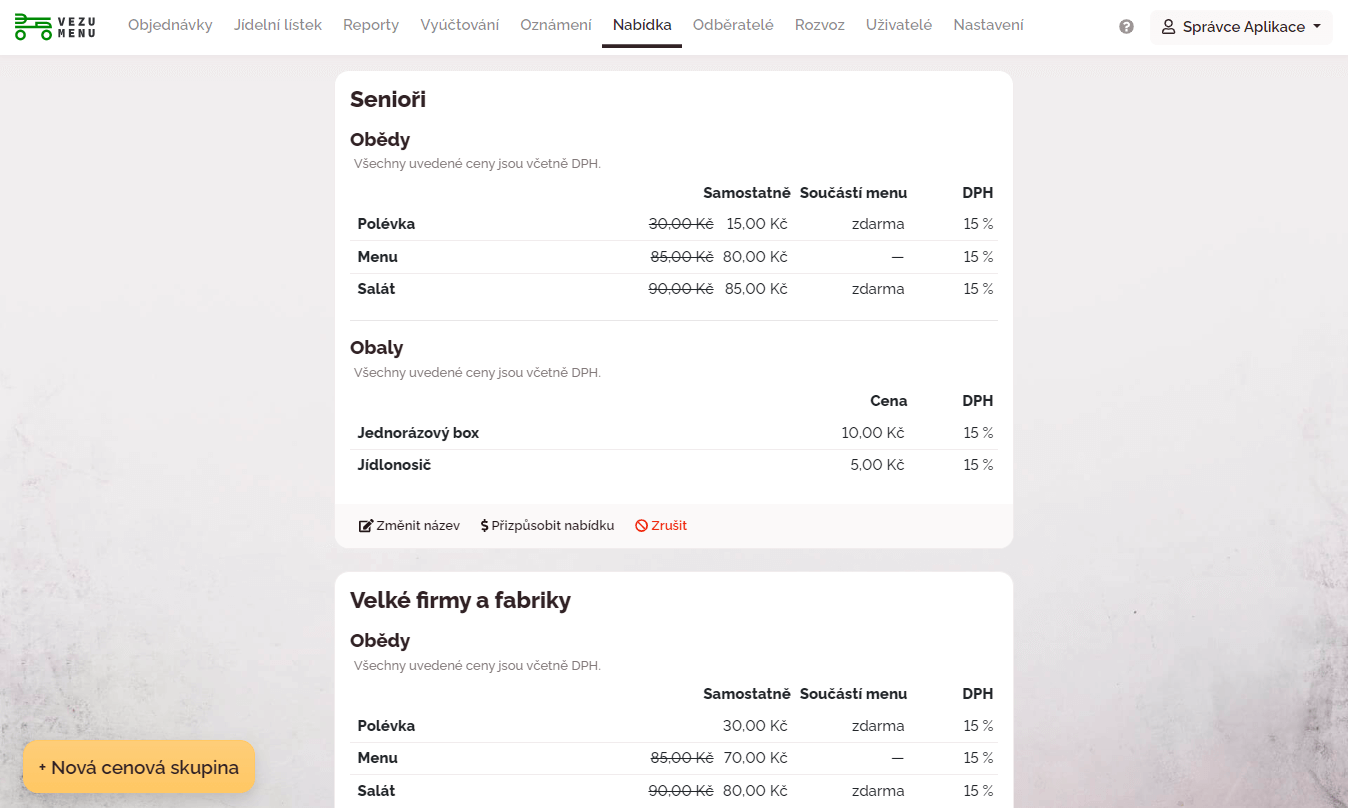Go to Uživatelé tab
The height and width of the screenshot is (808, 1348).
pos(899,25)
